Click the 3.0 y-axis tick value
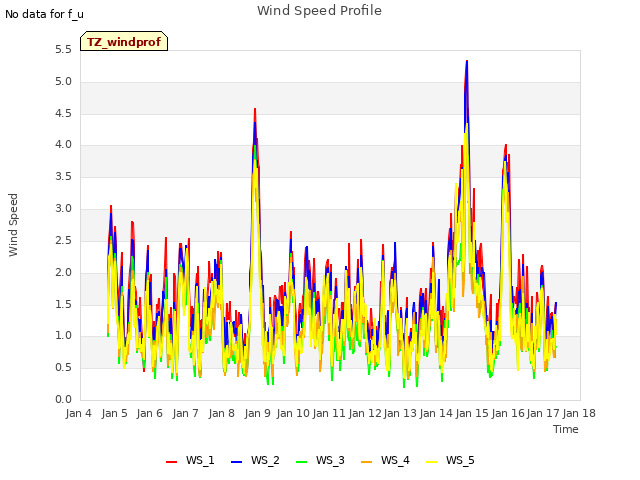Screen dimensions: 640x480 click(63, 209)
